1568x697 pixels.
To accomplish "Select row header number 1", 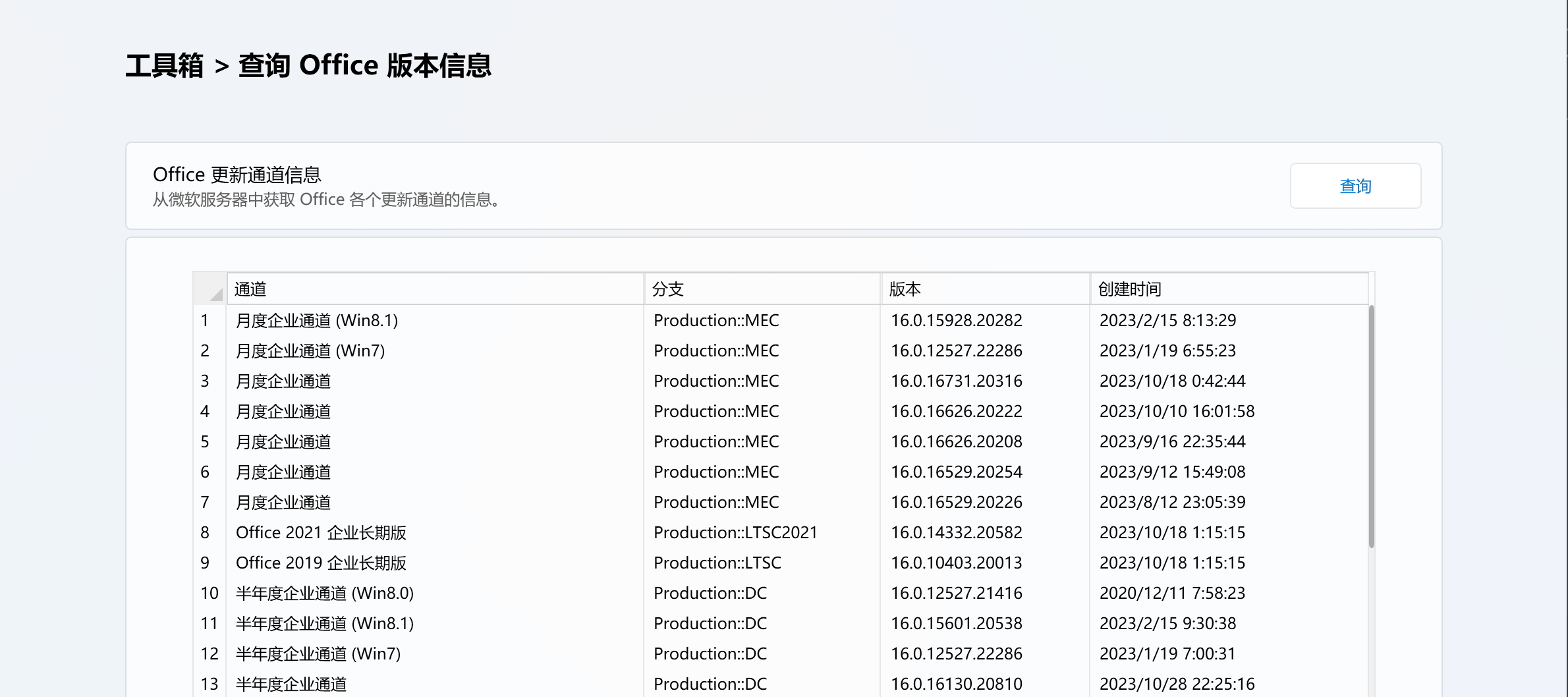I will 210,320.
